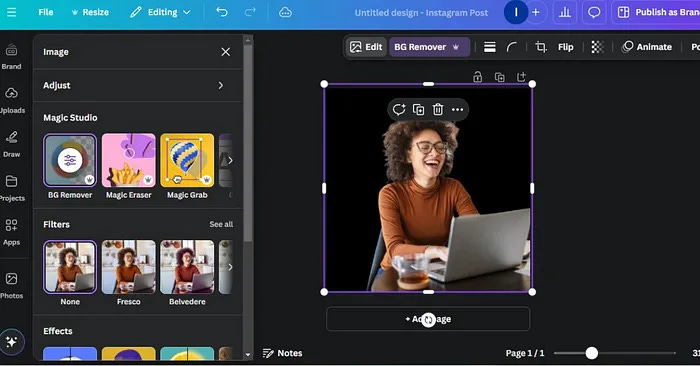This screenshot has height=366, width=700.
Task: Click the rotate-sparkle icon on the floating toolbar
Action: point(399,109)
